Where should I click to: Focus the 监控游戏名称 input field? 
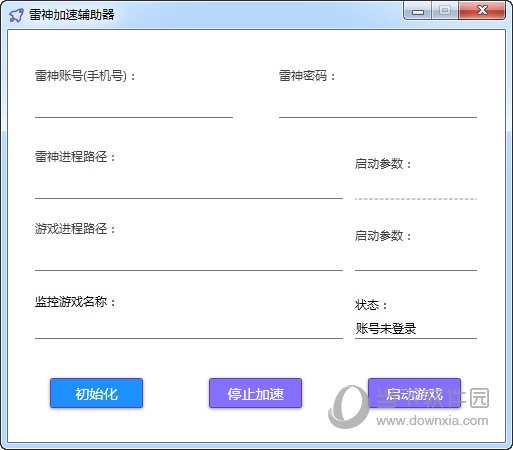pos(189,329)
